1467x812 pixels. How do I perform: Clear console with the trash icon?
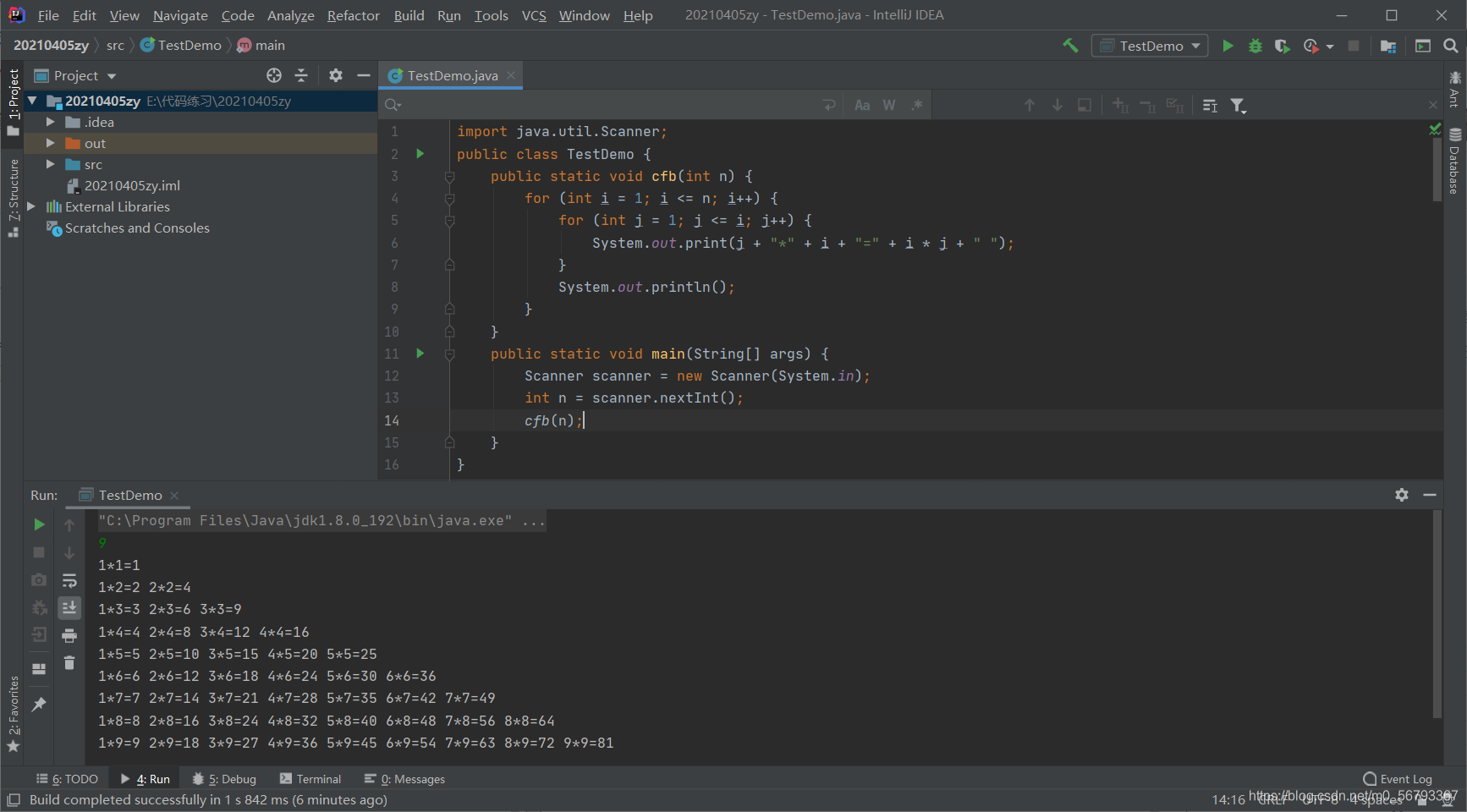click(69, 663)
